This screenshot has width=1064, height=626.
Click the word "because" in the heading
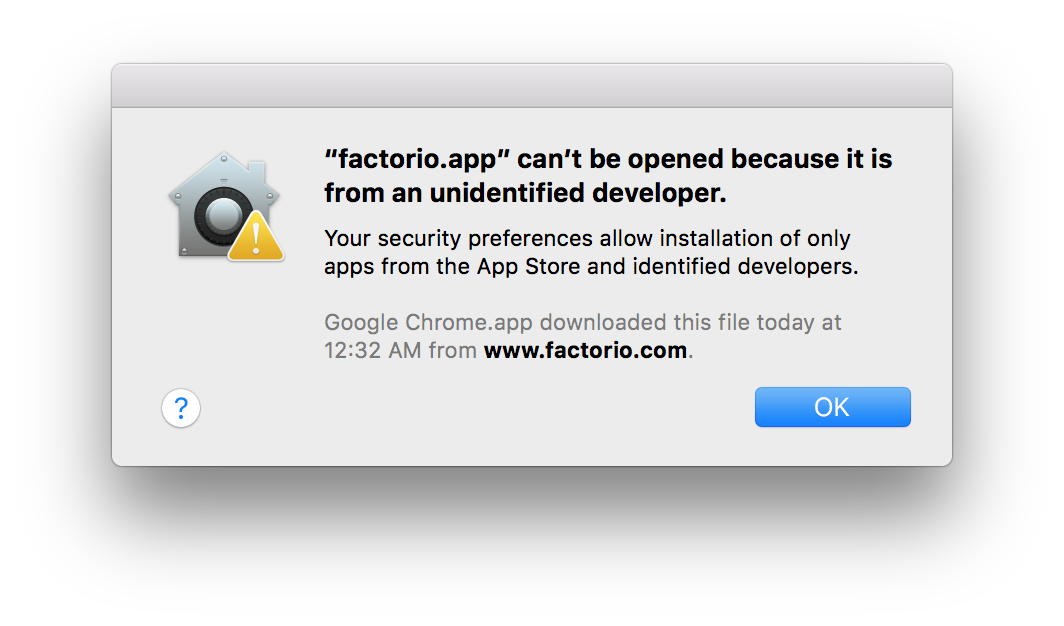coord(788,160)
